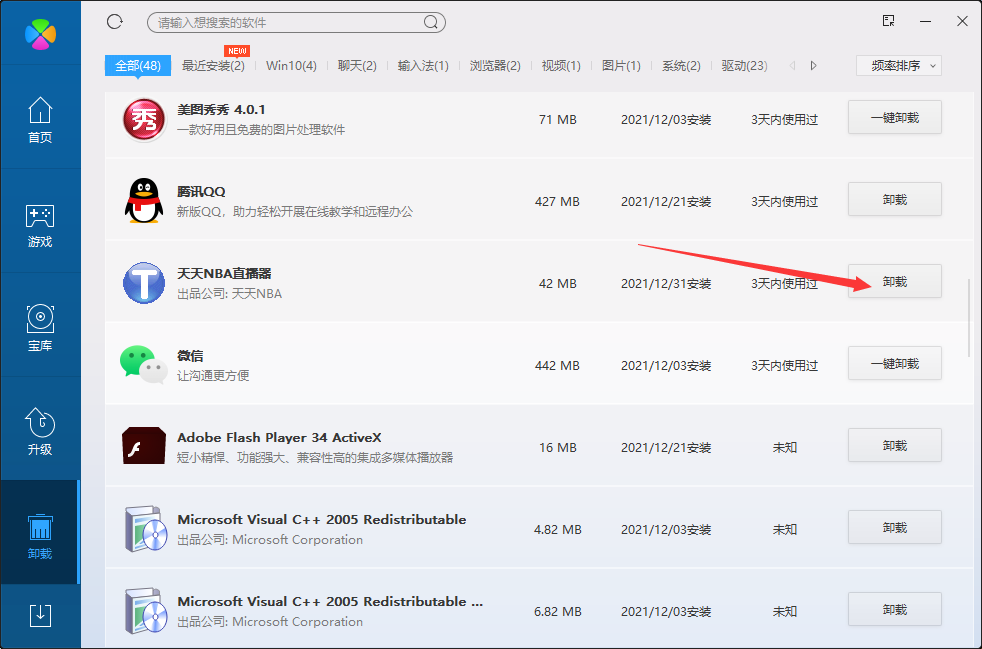Open the 升级 upgrade section

40,432
